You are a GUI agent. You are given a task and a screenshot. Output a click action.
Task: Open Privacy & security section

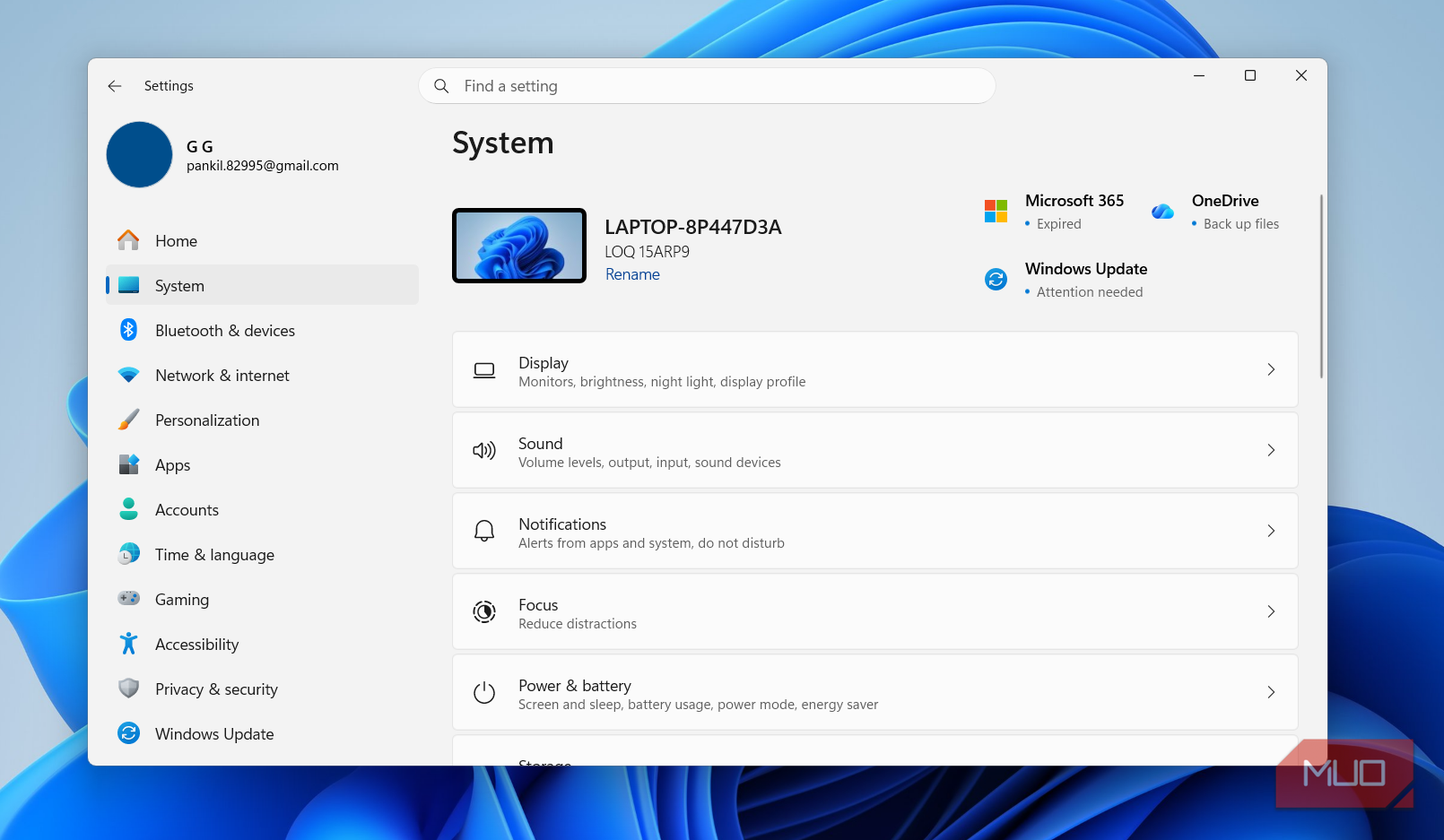pyautogui.click(x=262, y=688)
